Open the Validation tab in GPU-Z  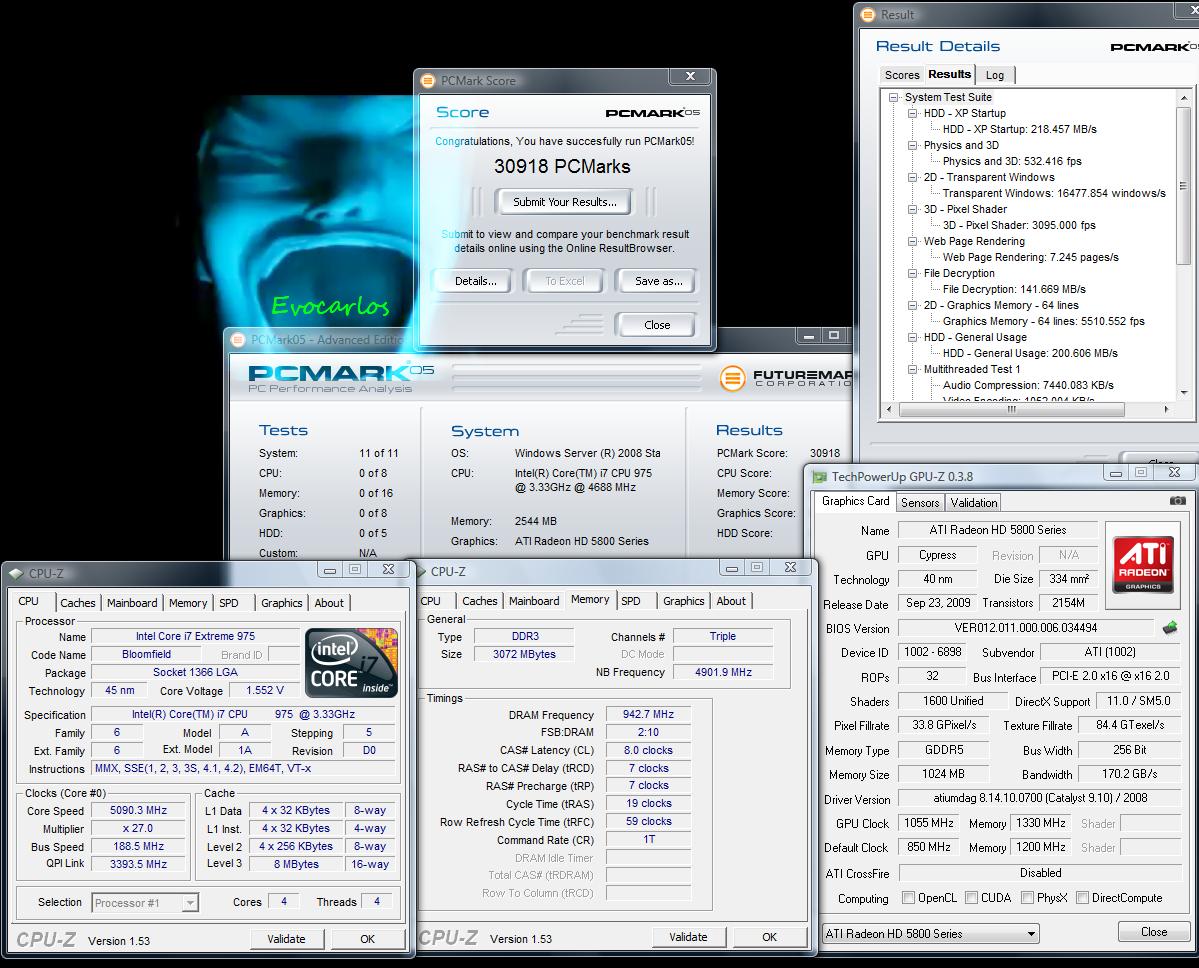973,502
